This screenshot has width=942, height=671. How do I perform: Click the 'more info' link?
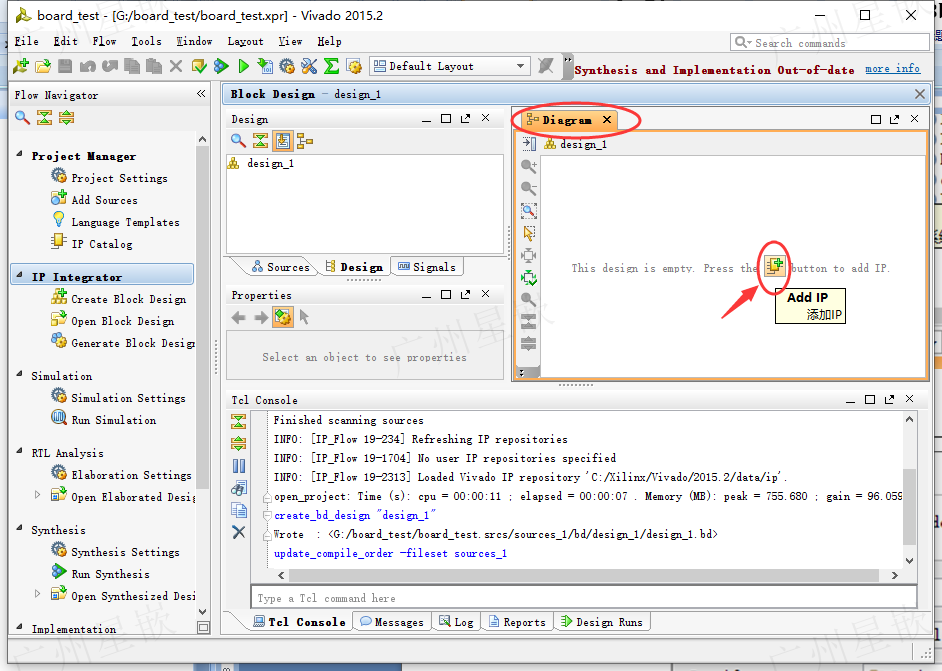[x=892, y=68]
